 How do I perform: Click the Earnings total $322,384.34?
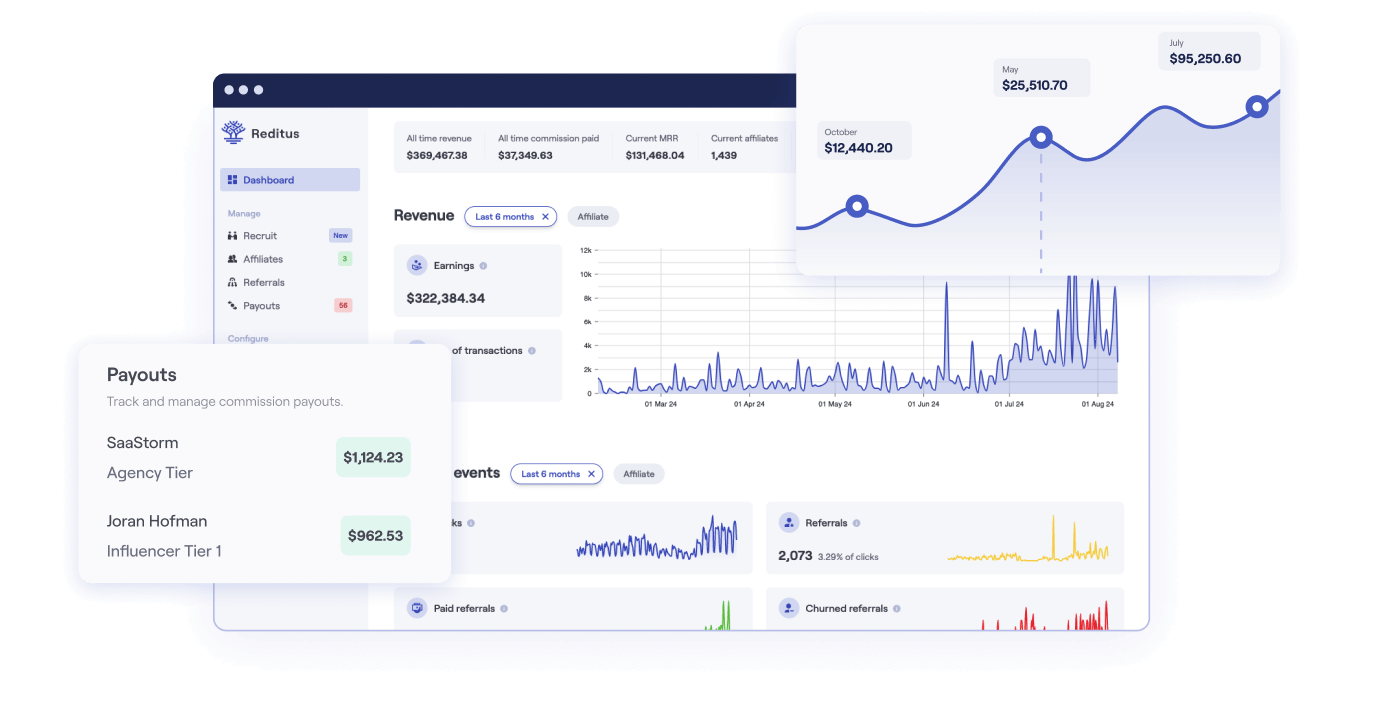click(446, 298)
